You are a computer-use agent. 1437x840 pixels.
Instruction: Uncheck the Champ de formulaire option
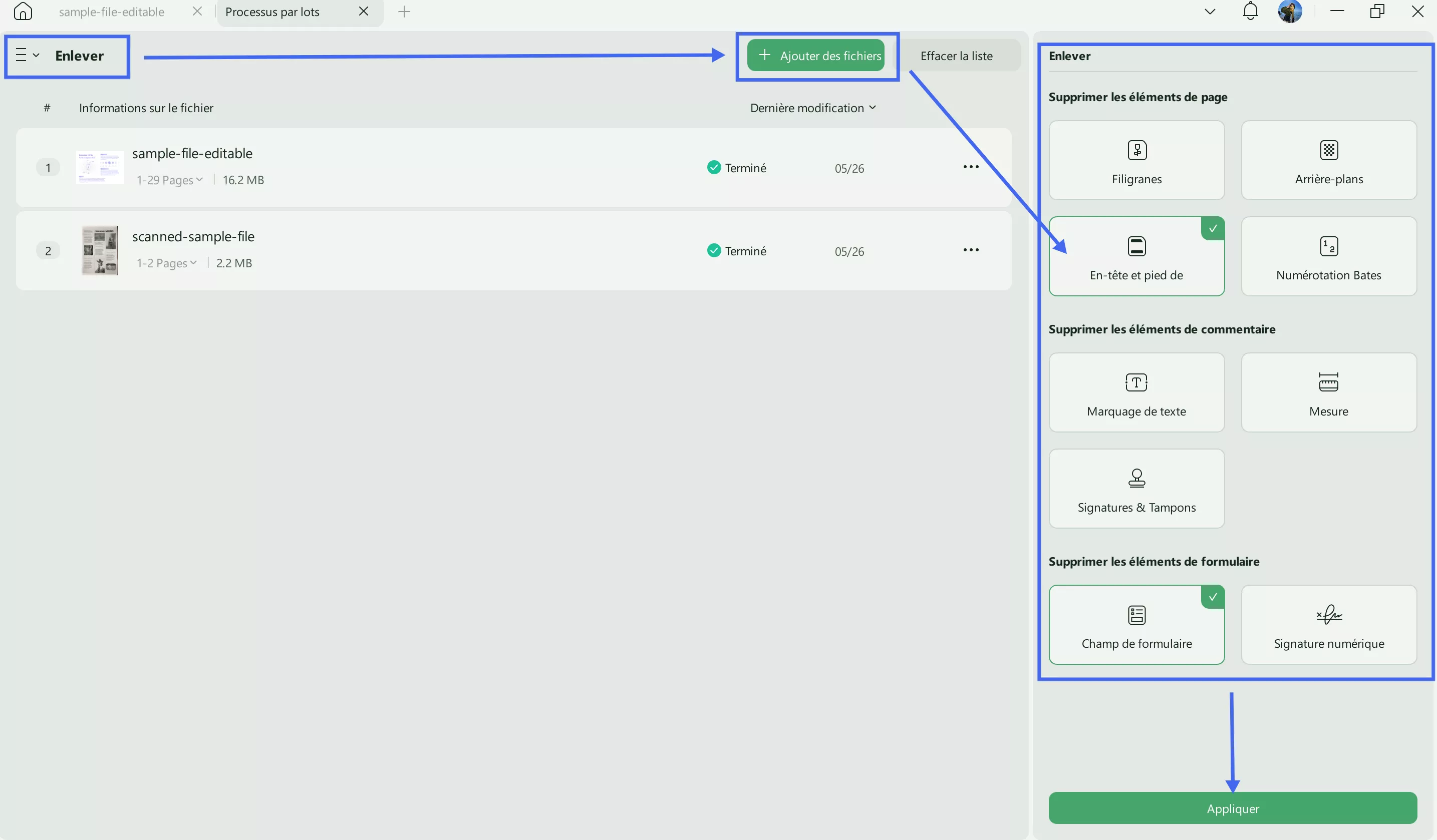tap(1136, 625)
